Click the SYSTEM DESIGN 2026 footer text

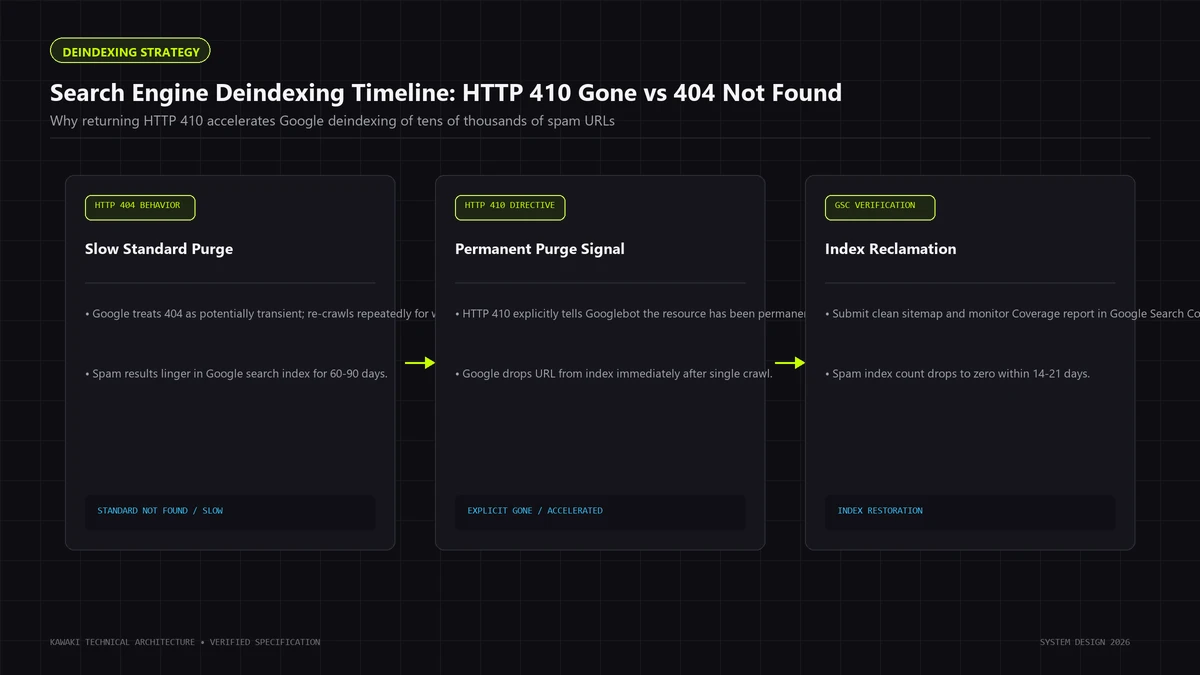[1085, 642]
